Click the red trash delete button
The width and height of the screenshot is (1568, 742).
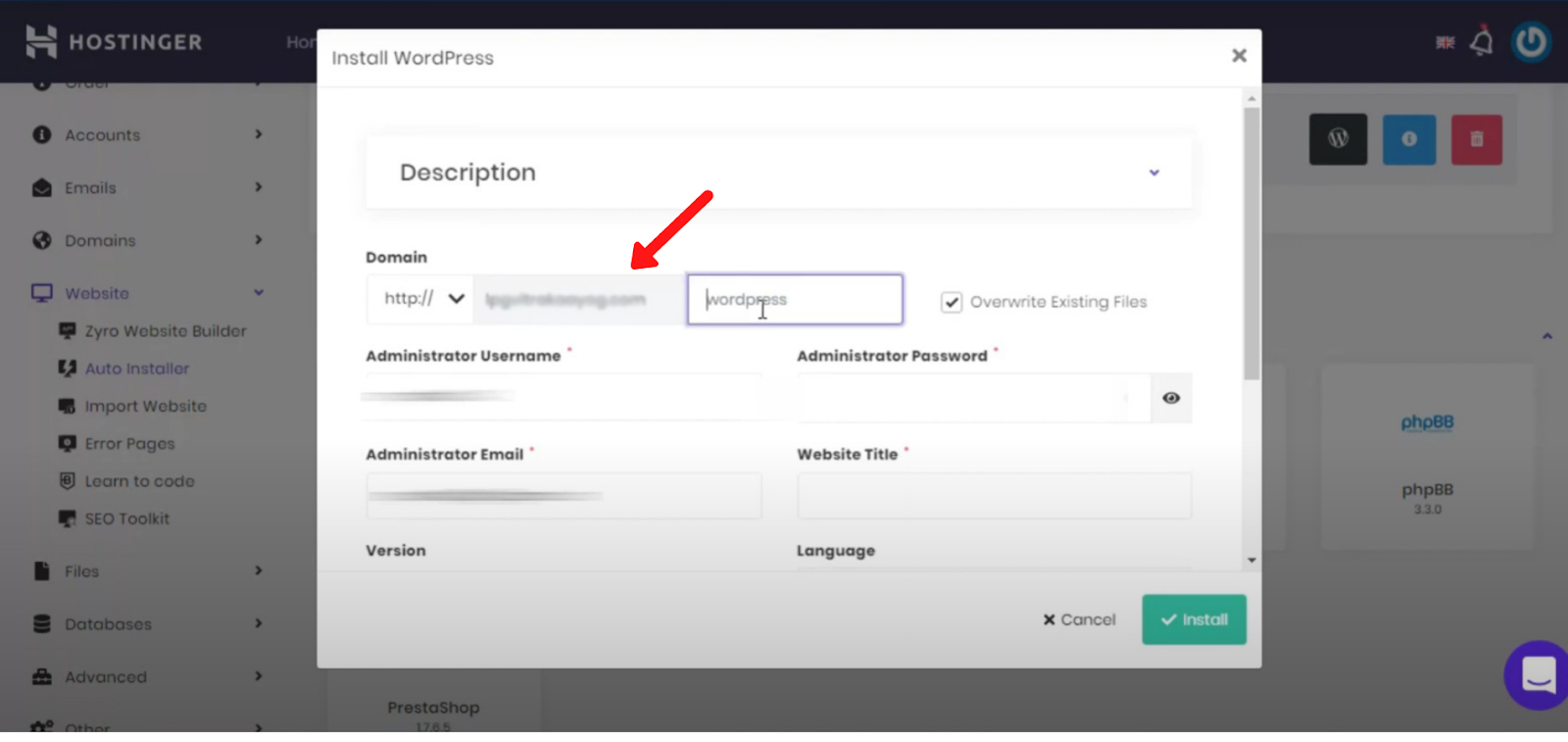(1477, 139)
